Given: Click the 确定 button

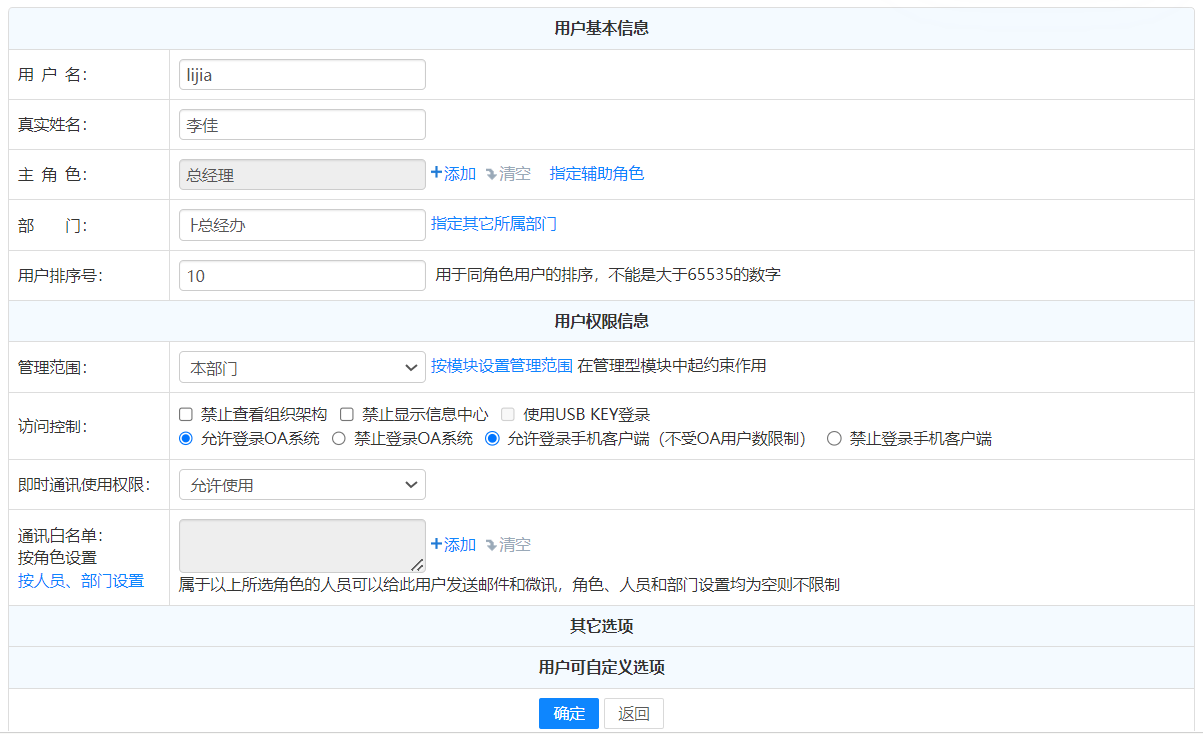Looking at the screenshot, I should click(568, 713).
